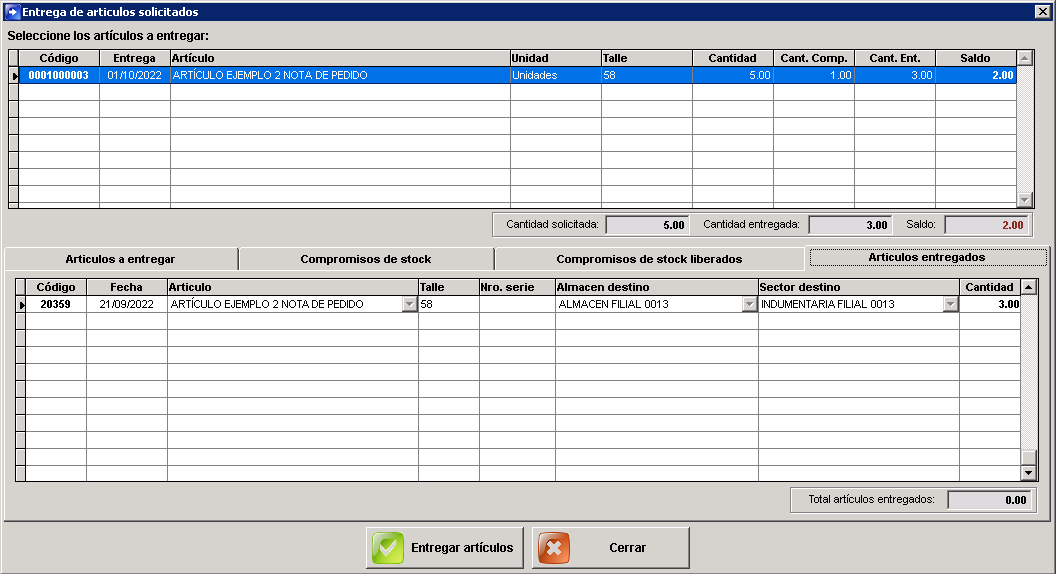Click the Entregar artículos button

pyautogui.click(x=445, y=548)
